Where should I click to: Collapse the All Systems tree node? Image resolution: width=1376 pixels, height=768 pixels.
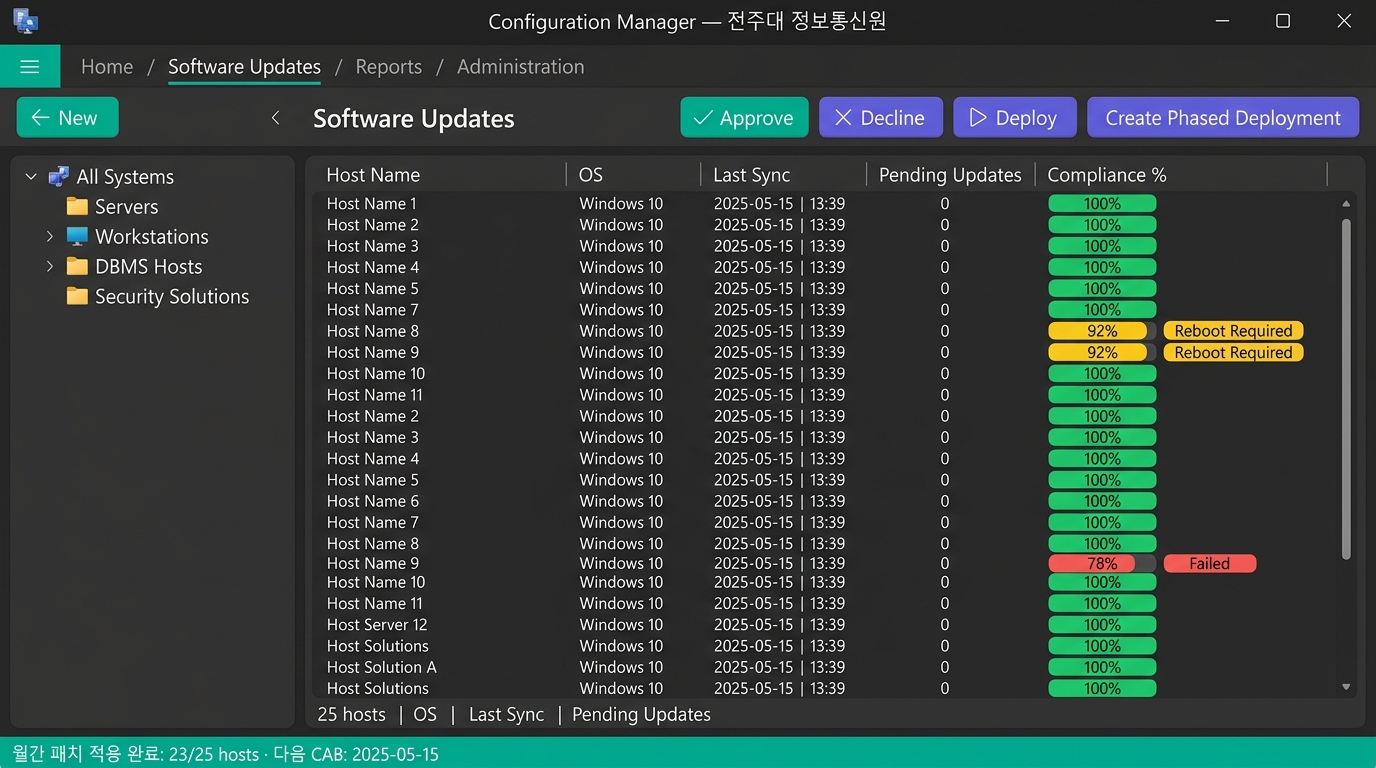(31, 177)
